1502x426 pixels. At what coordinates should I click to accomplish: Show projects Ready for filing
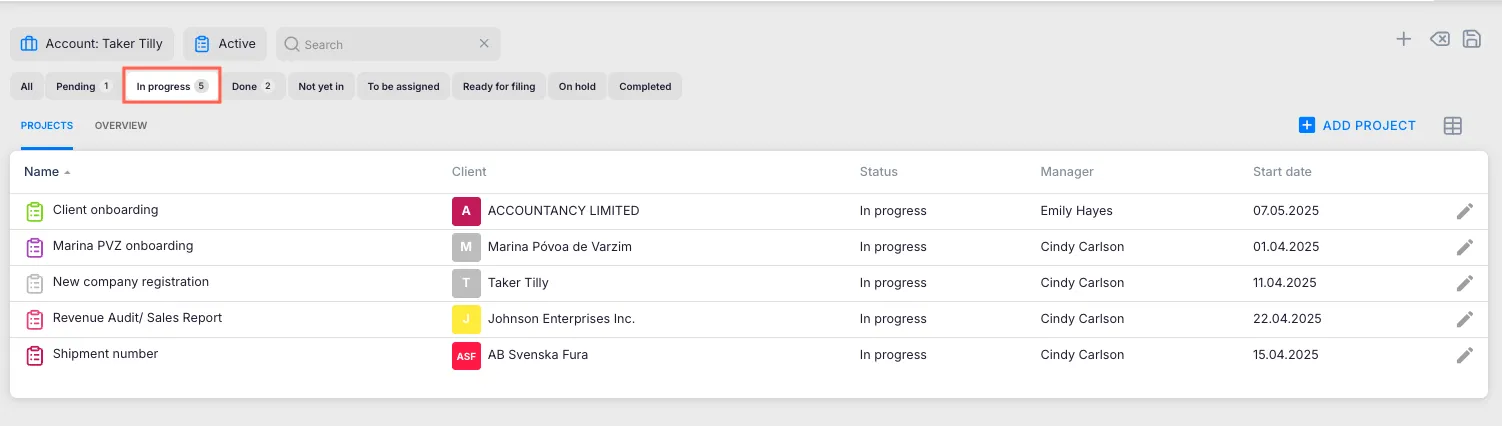[498, 87]
